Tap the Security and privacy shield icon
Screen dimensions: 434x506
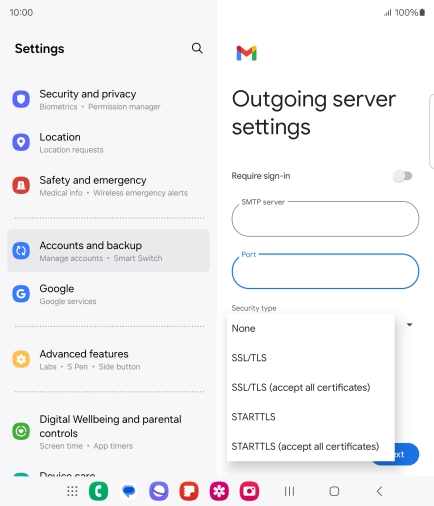[x=21, y=99]
